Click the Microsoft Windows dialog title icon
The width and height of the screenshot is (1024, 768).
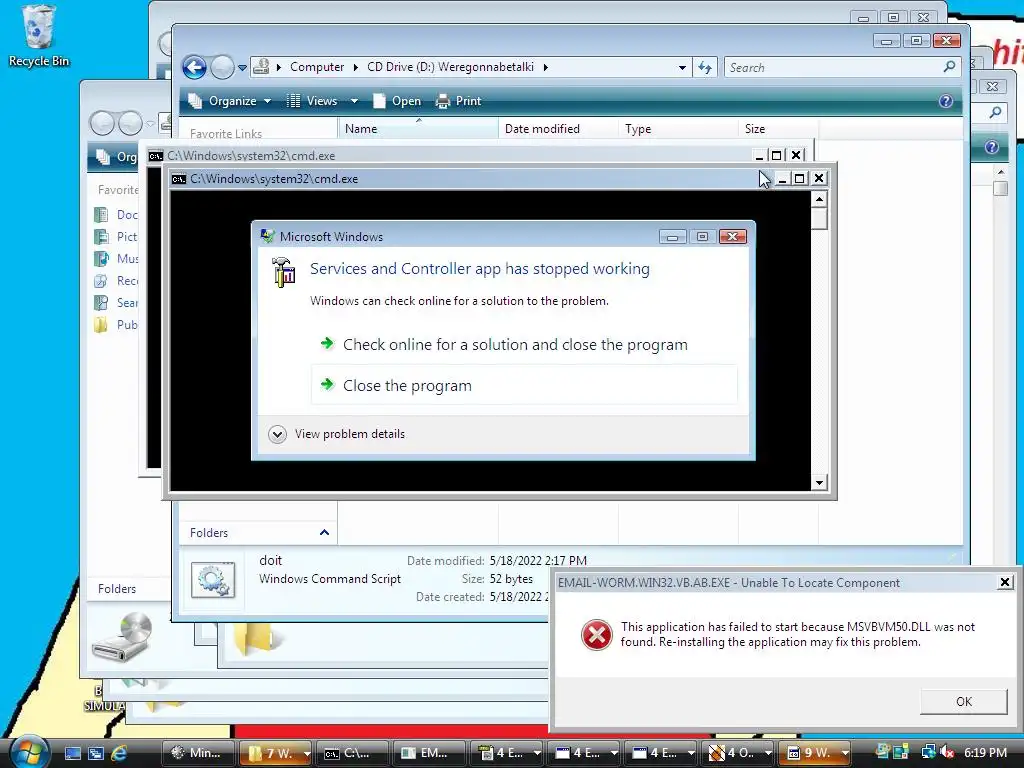pos(267,236)
